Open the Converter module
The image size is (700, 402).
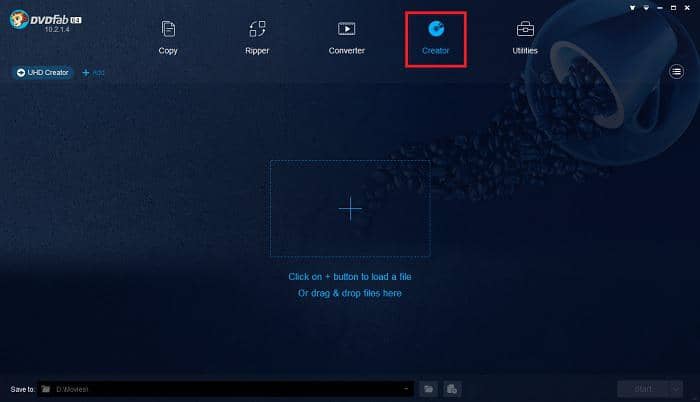tap(346, 38)
